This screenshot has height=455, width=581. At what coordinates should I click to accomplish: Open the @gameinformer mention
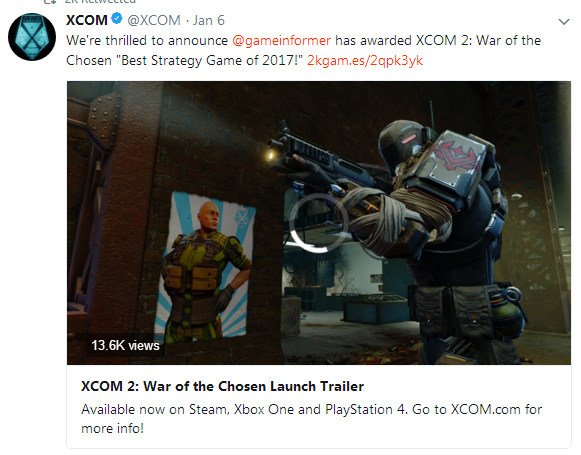pyautogui.click(x=281, y=40)
